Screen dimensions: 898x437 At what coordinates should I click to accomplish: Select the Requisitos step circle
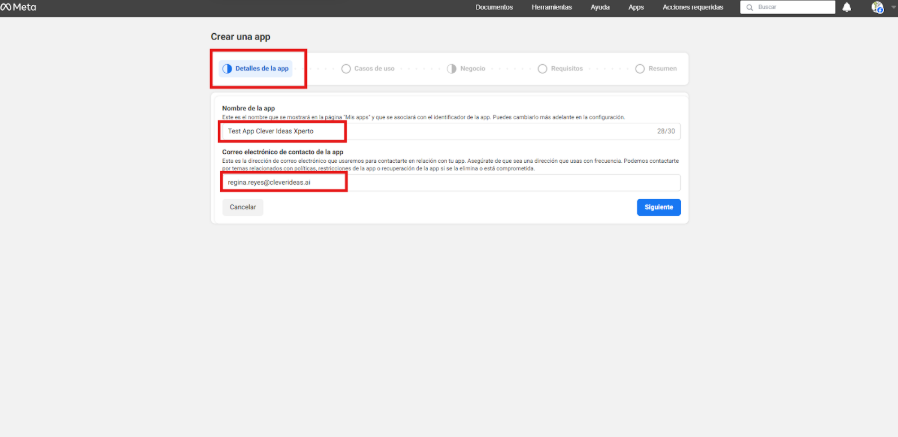pos(542,69)
